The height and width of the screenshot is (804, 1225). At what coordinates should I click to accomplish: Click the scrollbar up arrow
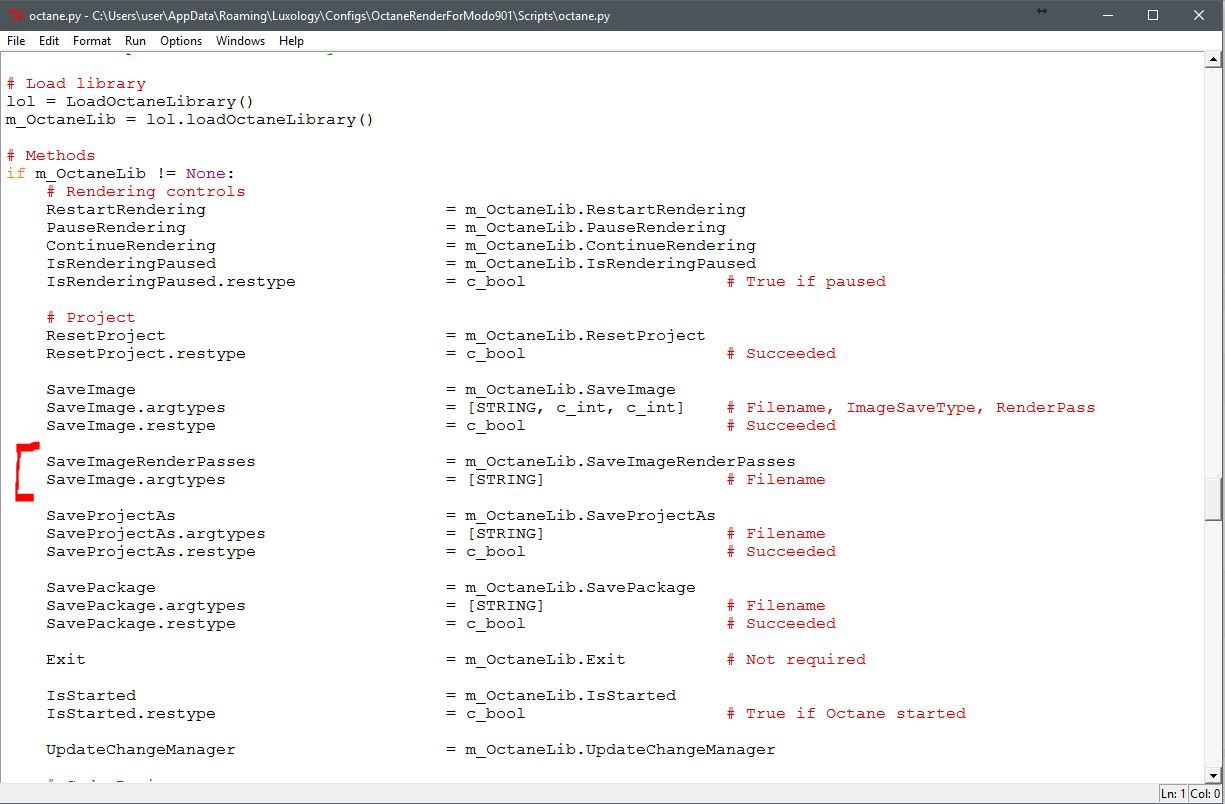tap(1214, 60)
